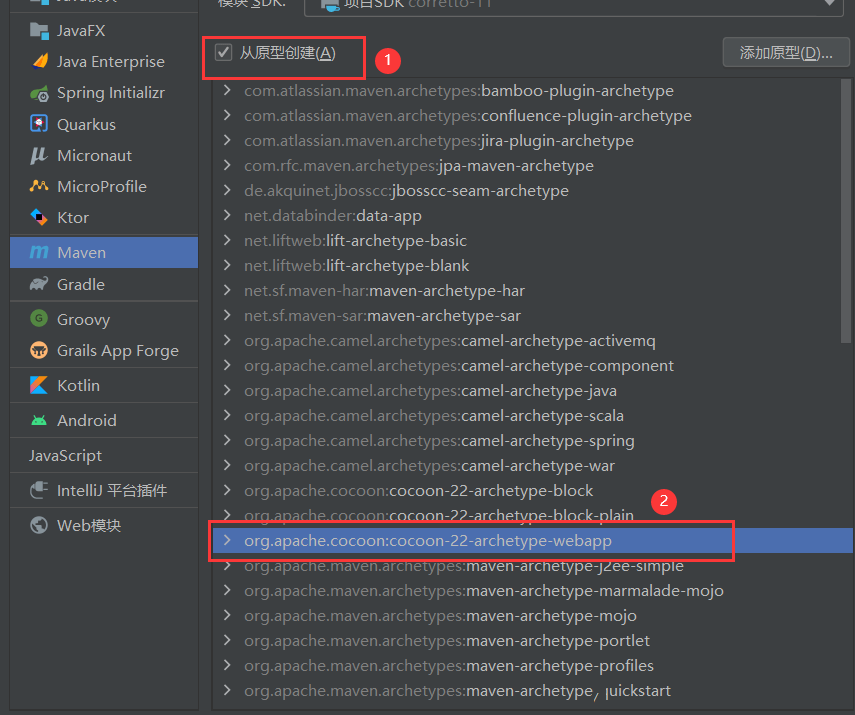Click the MicroProfile icon

click(x=39, y=187)
